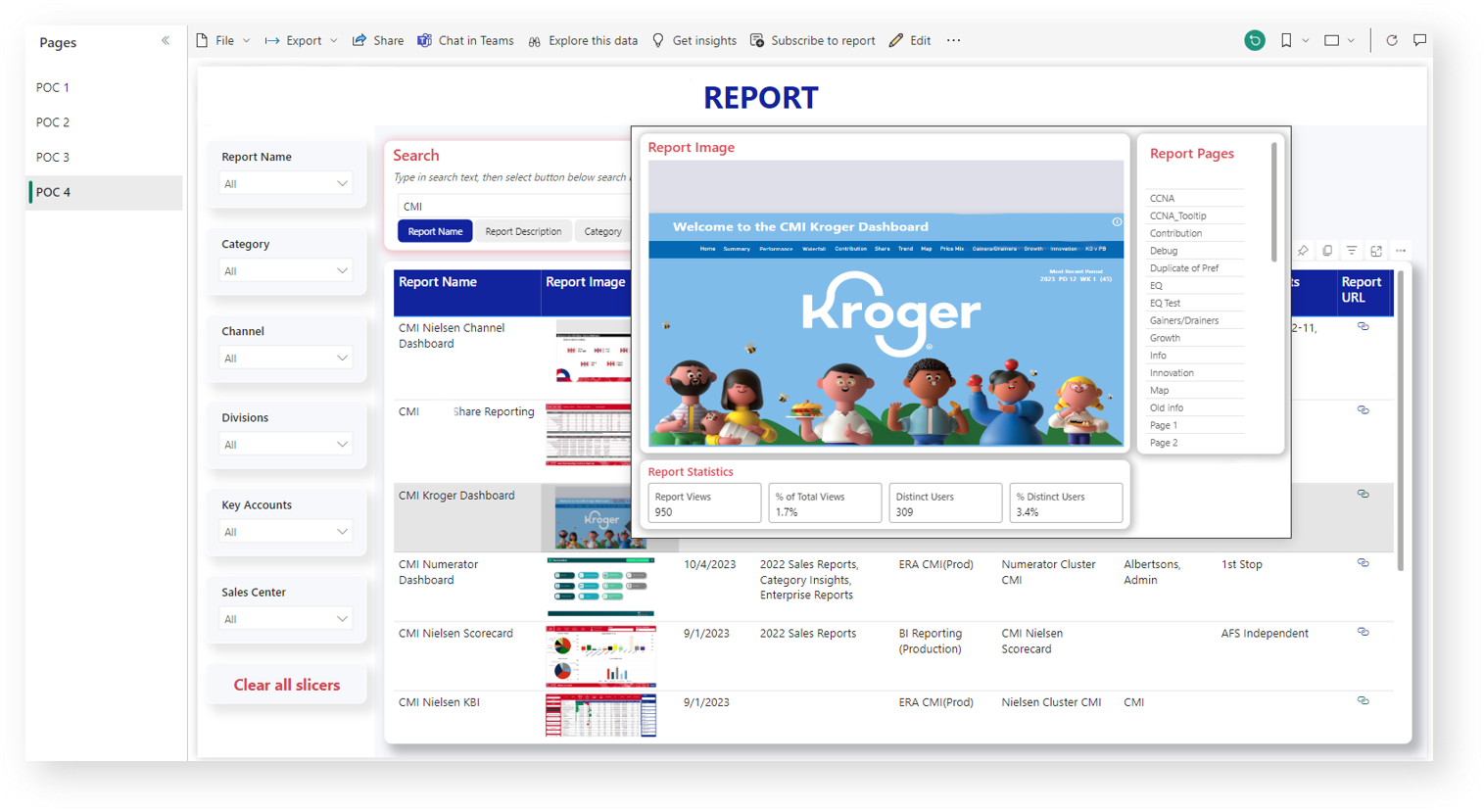
Task: Select the POC 4 page
Action: click(x=106, y=192)
